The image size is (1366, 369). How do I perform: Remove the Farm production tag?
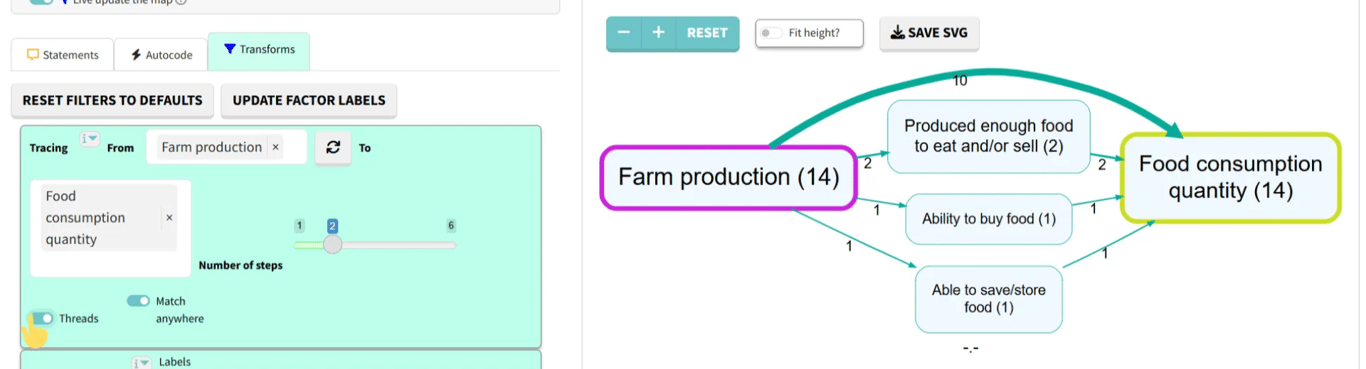[x=276, y=147]
